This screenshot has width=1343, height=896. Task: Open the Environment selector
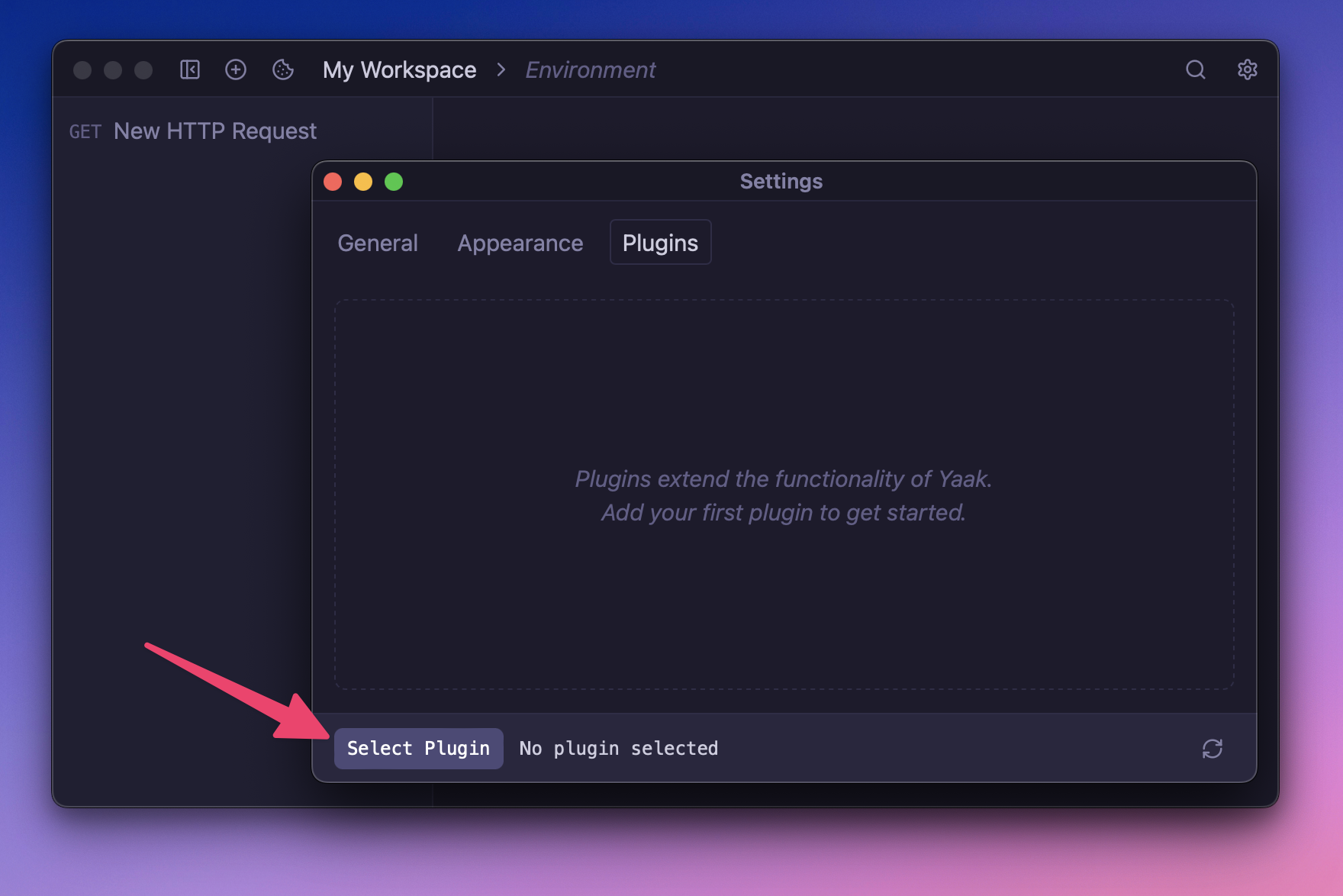click(x=590, y=69)
